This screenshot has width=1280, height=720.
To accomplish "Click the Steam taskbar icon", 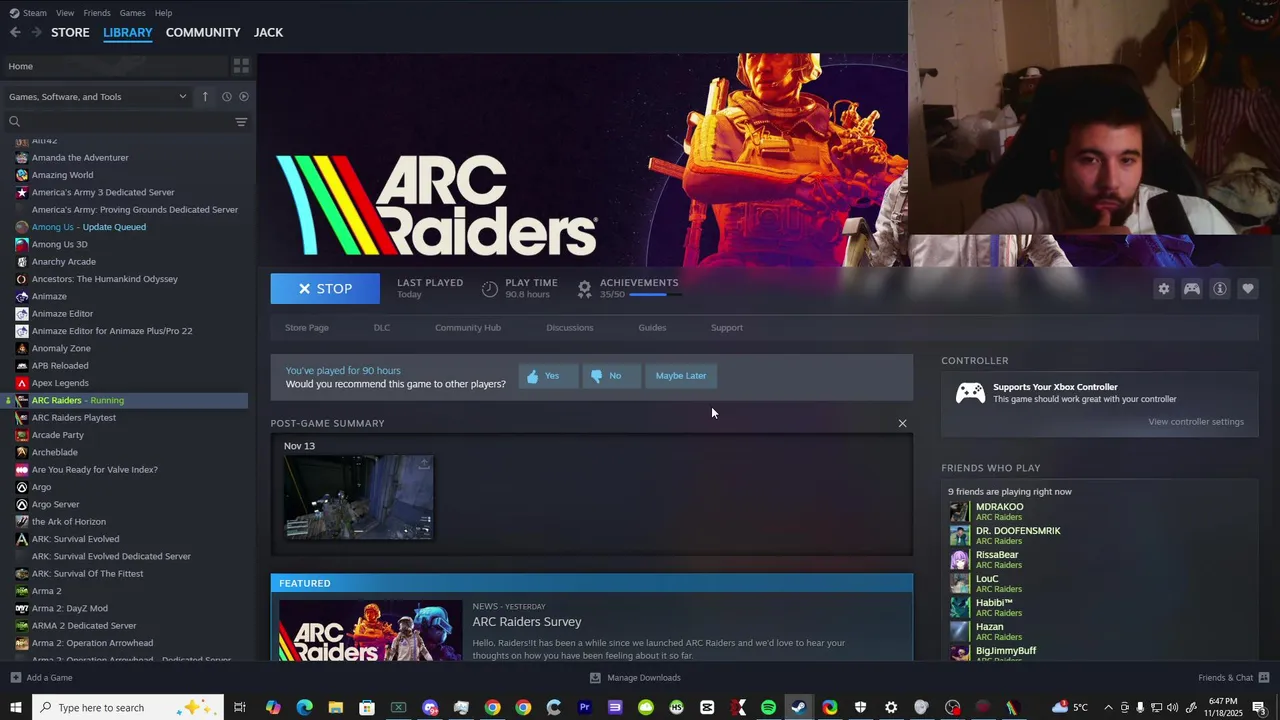I will (799, 708).
